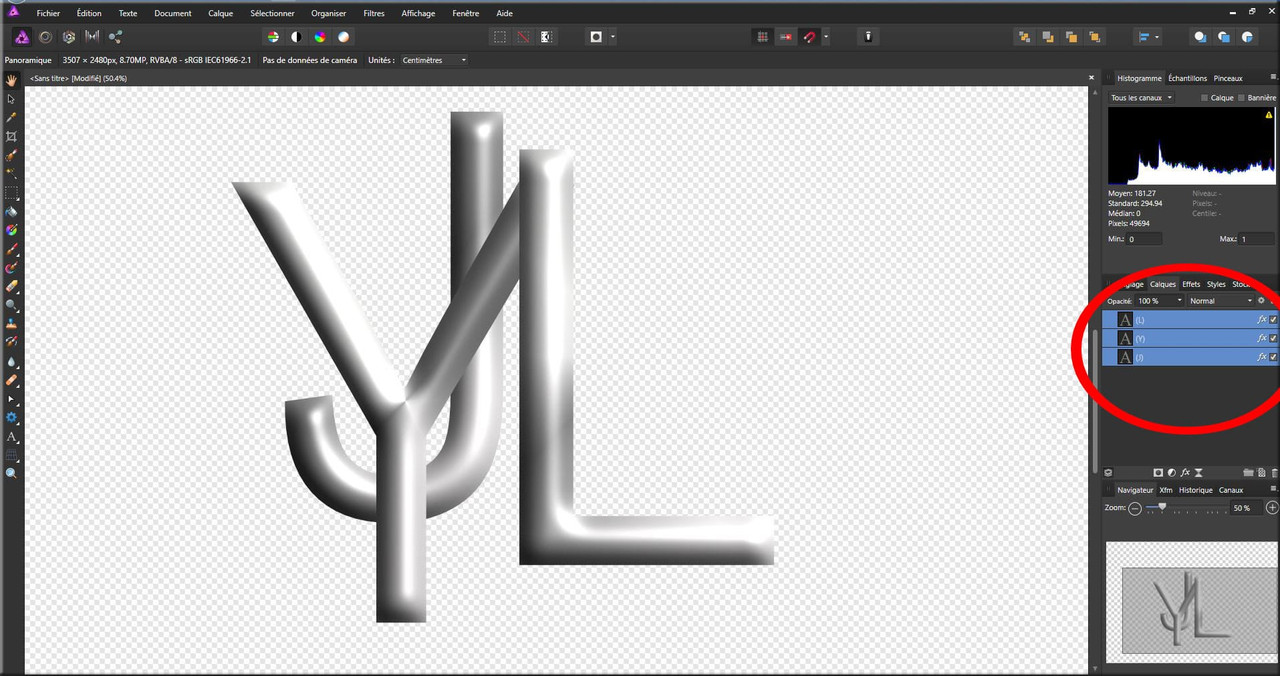Open the Opacité 100 % dropdown

(1160, 300)
